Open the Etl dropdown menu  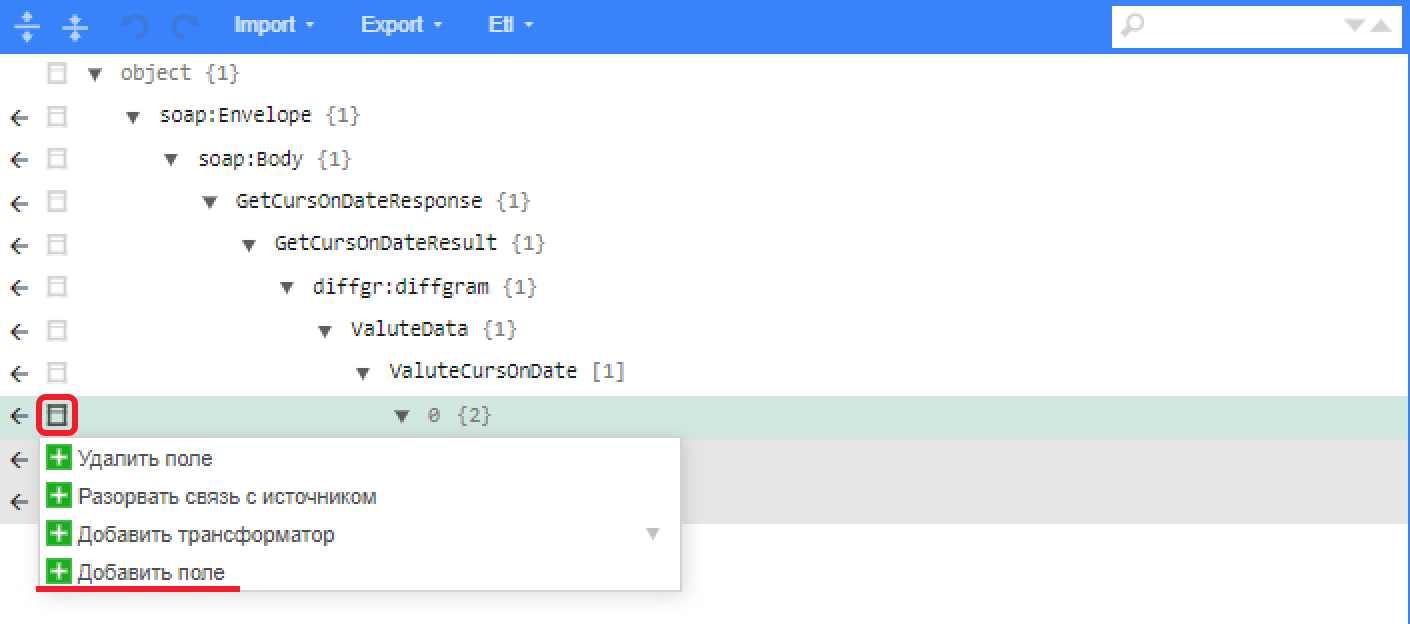coord(510,25)
